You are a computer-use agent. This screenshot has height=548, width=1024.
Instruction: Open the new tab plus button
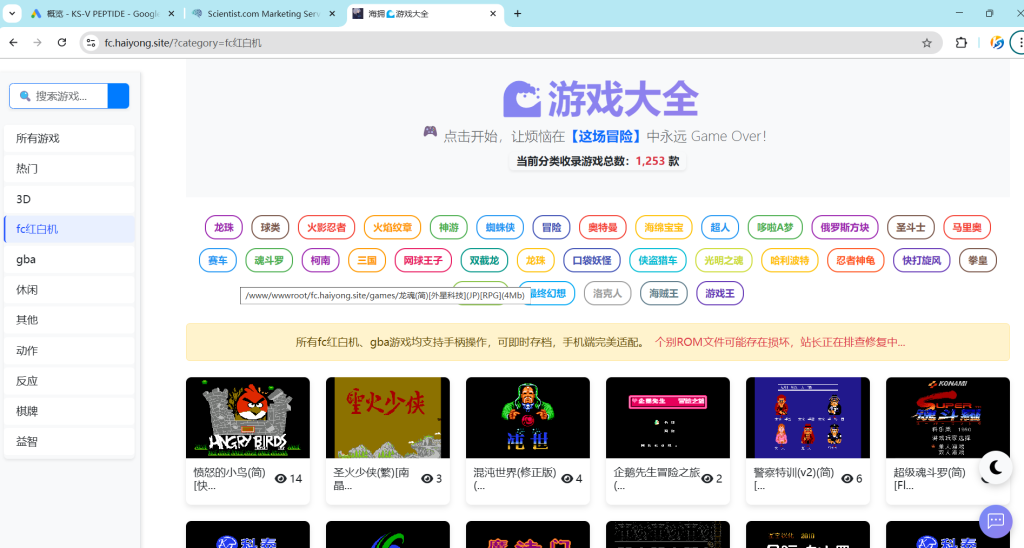517,14
